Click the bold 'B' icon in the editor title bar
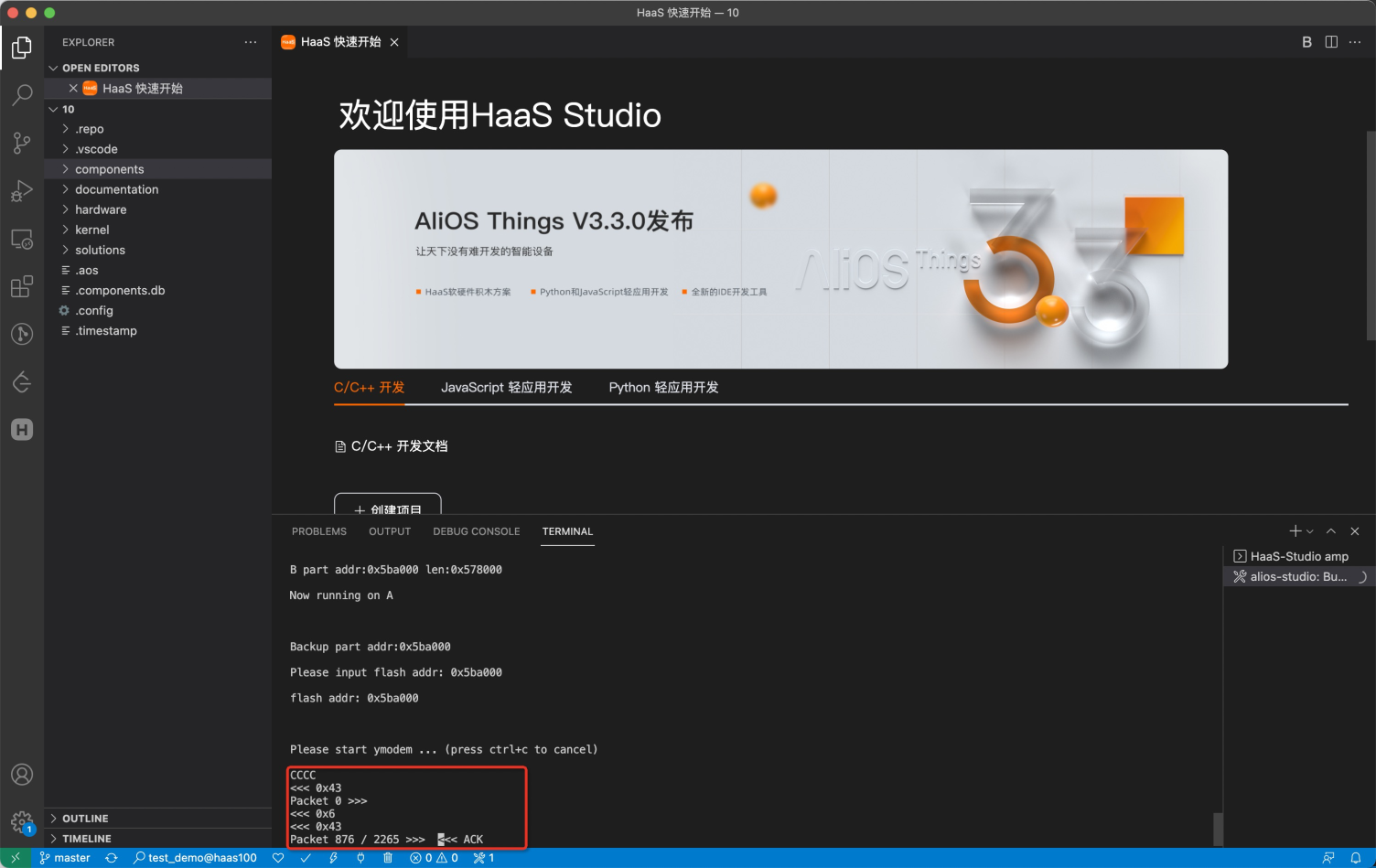Viewport: 1376px width, 868px height. pos(1306,42)
